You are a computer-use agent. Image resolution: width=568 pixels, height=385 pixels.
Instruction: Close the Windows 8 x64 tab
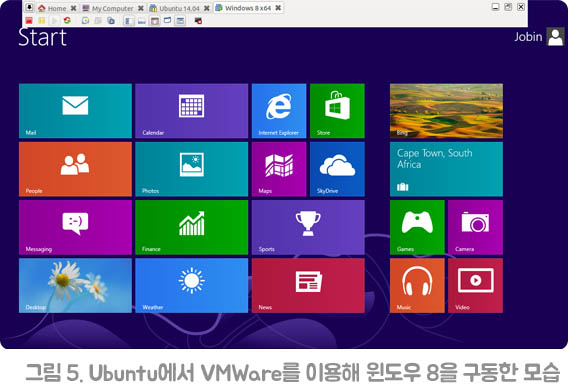tap(278, 8)
